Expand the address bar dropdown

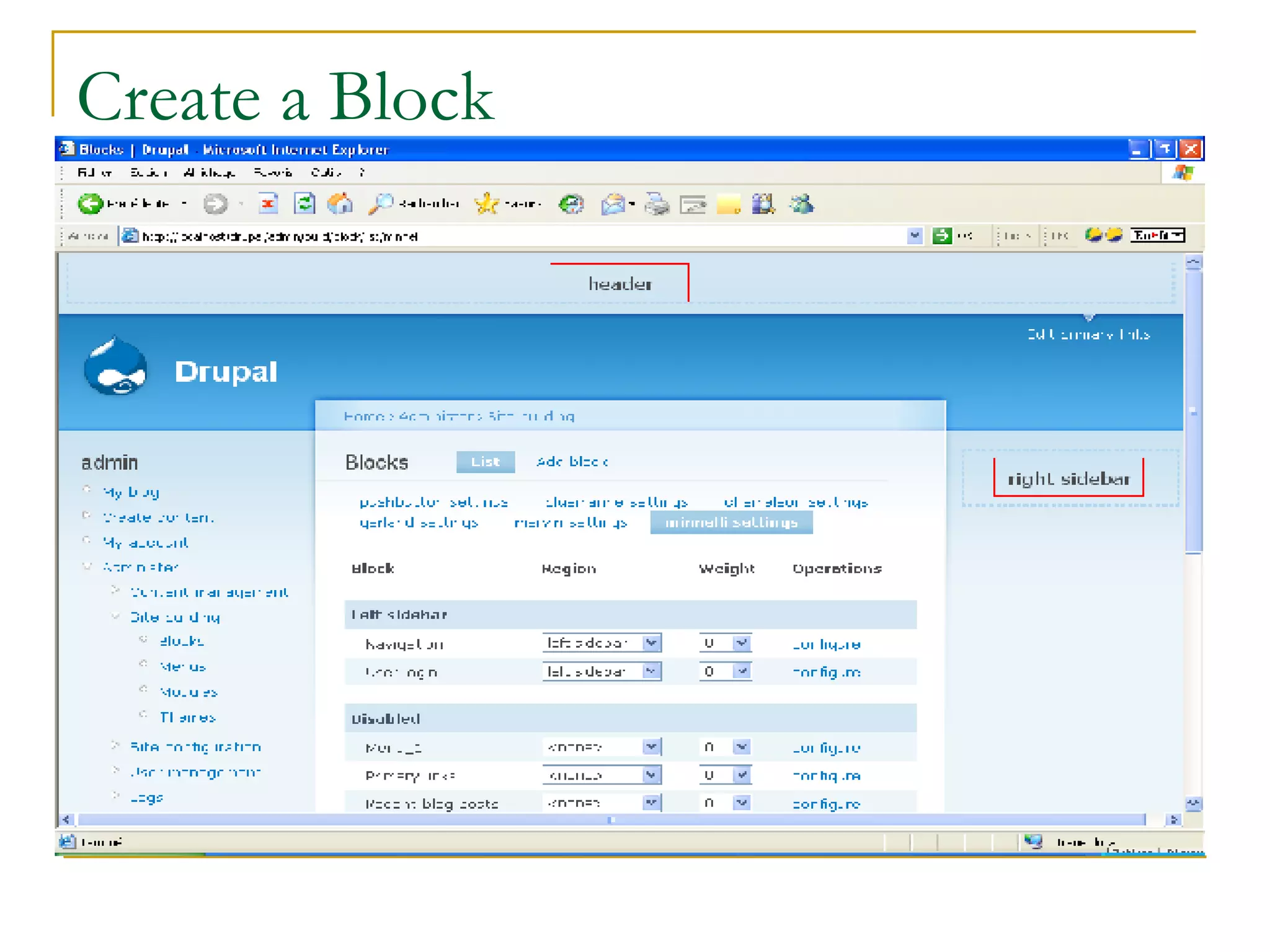pos(915,236)
